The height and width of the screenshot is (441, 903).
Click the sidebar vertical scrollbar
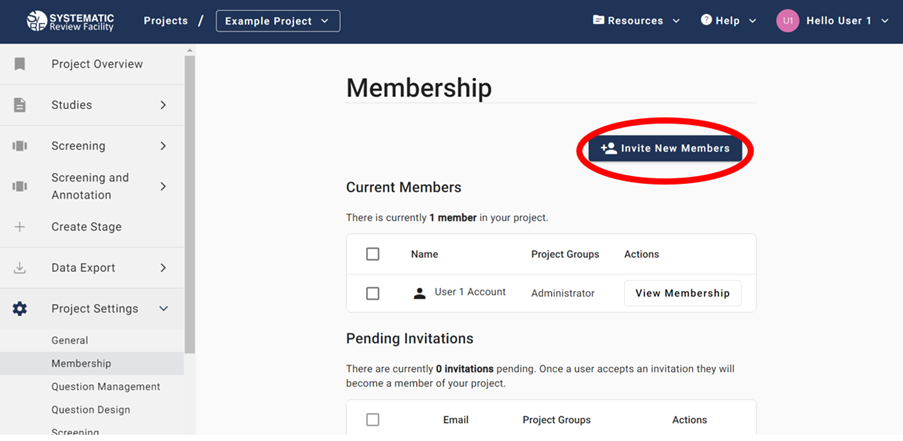click(190, 200)
